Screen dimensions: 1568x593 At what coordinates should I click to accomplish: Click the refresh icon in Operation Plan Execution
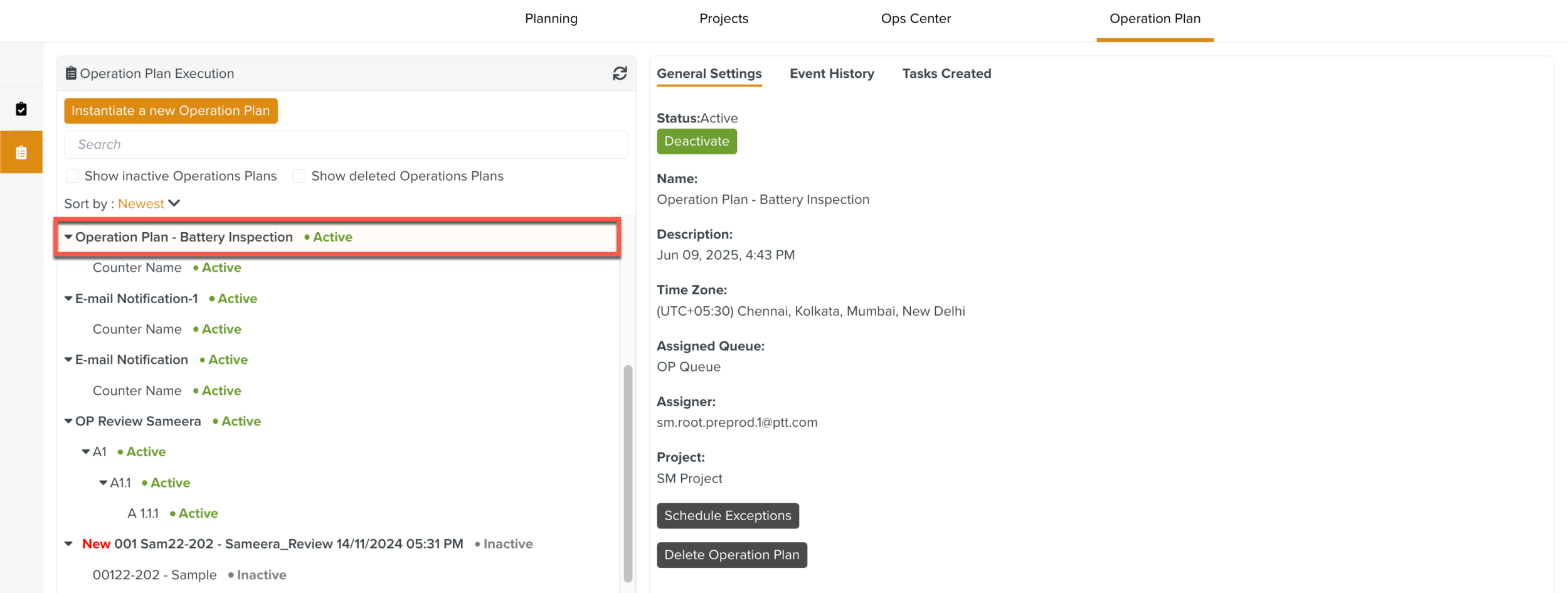click(x=620, y=73)
